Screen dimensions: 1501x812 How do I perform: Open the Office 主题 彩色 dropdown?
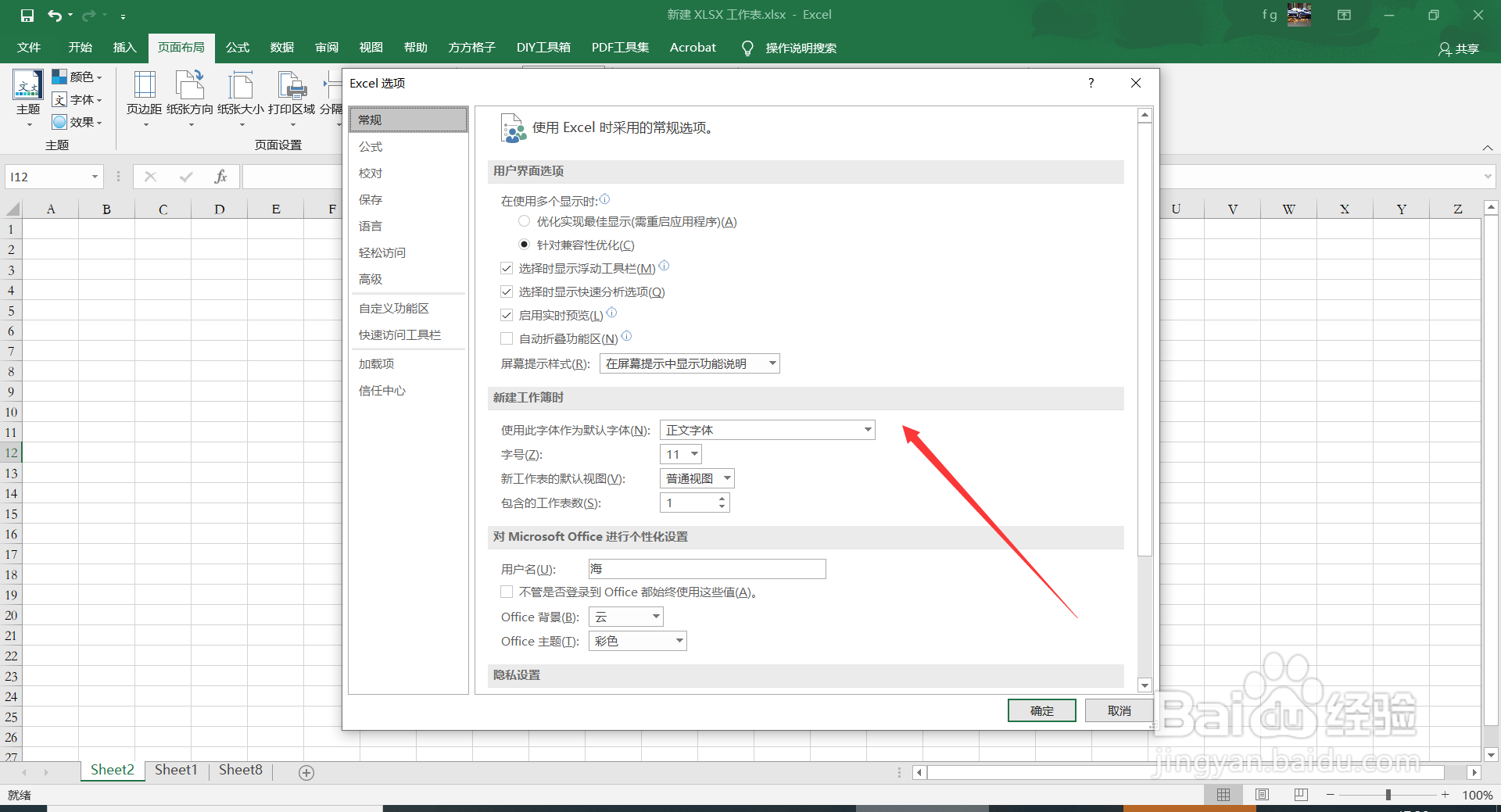pos(638,641)
